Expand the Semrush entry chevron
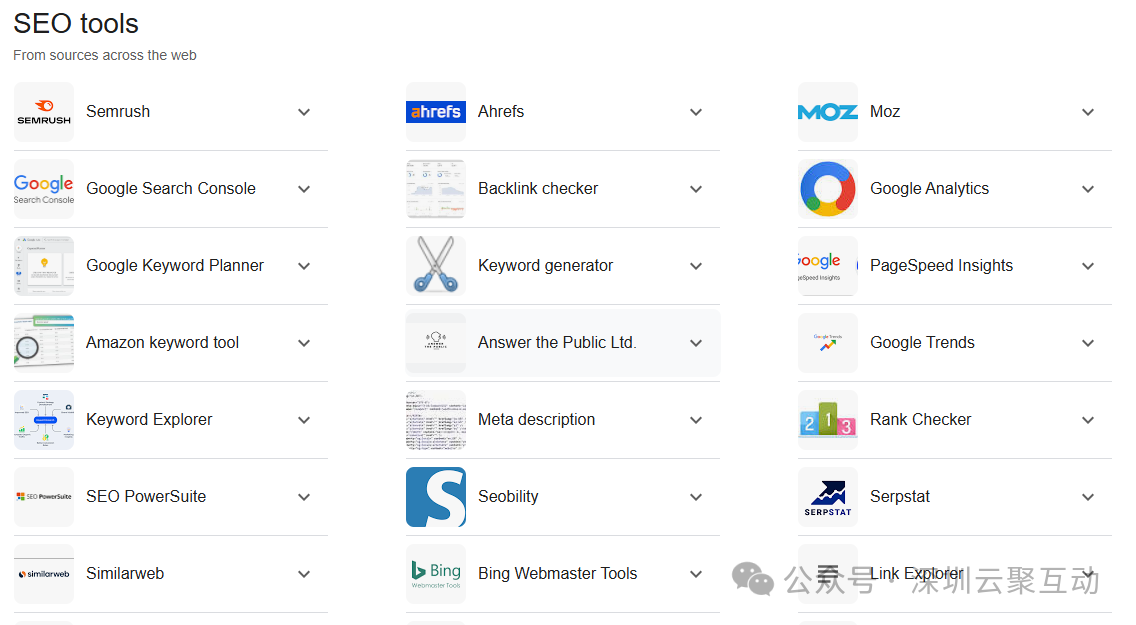1136x625 pixels. tap(304, 112)
